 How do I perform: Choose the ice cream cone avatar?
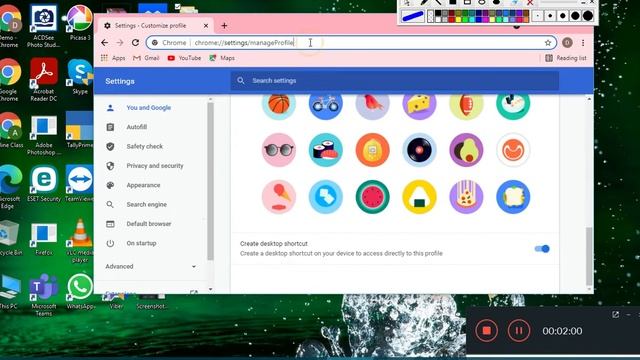[x=279, y=197]
